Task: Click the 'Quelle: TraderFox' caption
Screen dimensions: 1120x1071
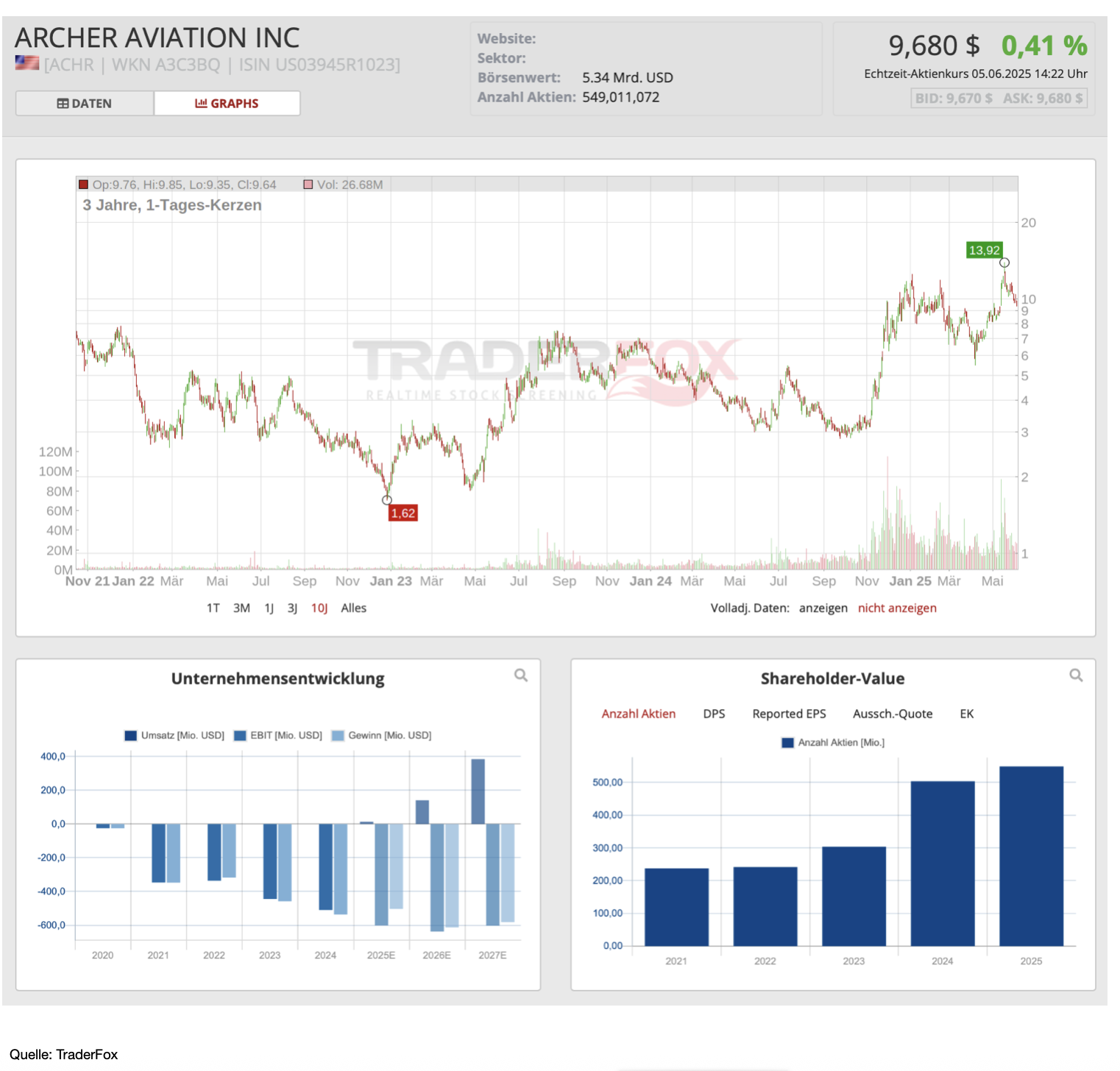Action: 64,1055
